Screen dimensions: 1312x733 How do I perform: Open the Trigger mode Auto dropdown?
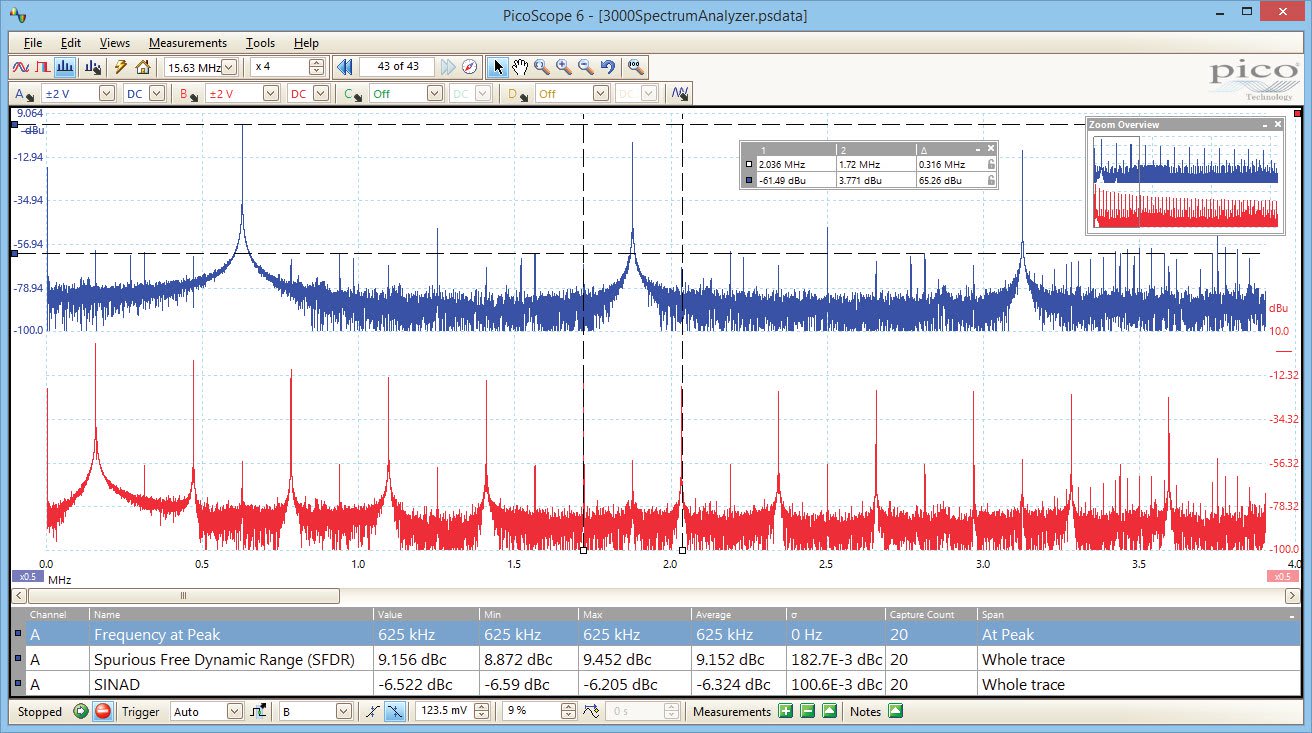click(x=235, y=712)
